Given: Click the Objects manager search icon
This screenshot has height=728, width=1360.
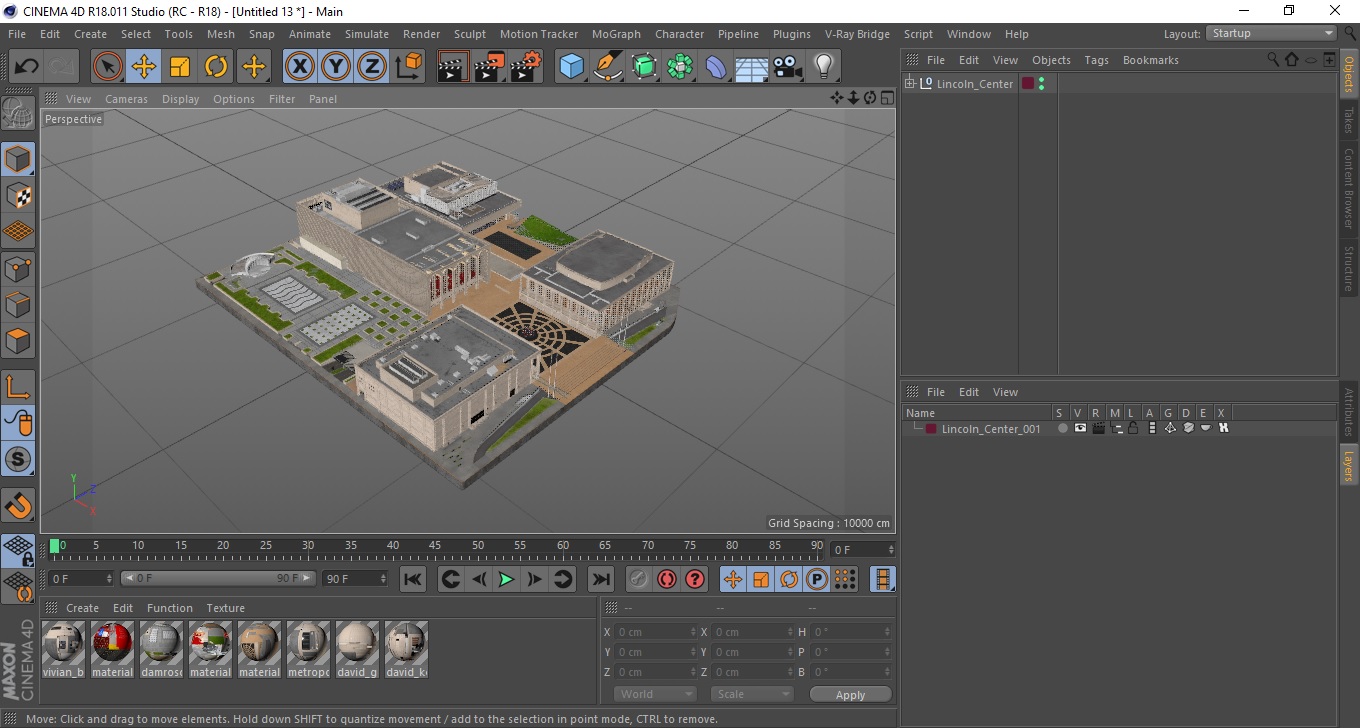Looking at the screenshot, I should [x=1273, y=60].
